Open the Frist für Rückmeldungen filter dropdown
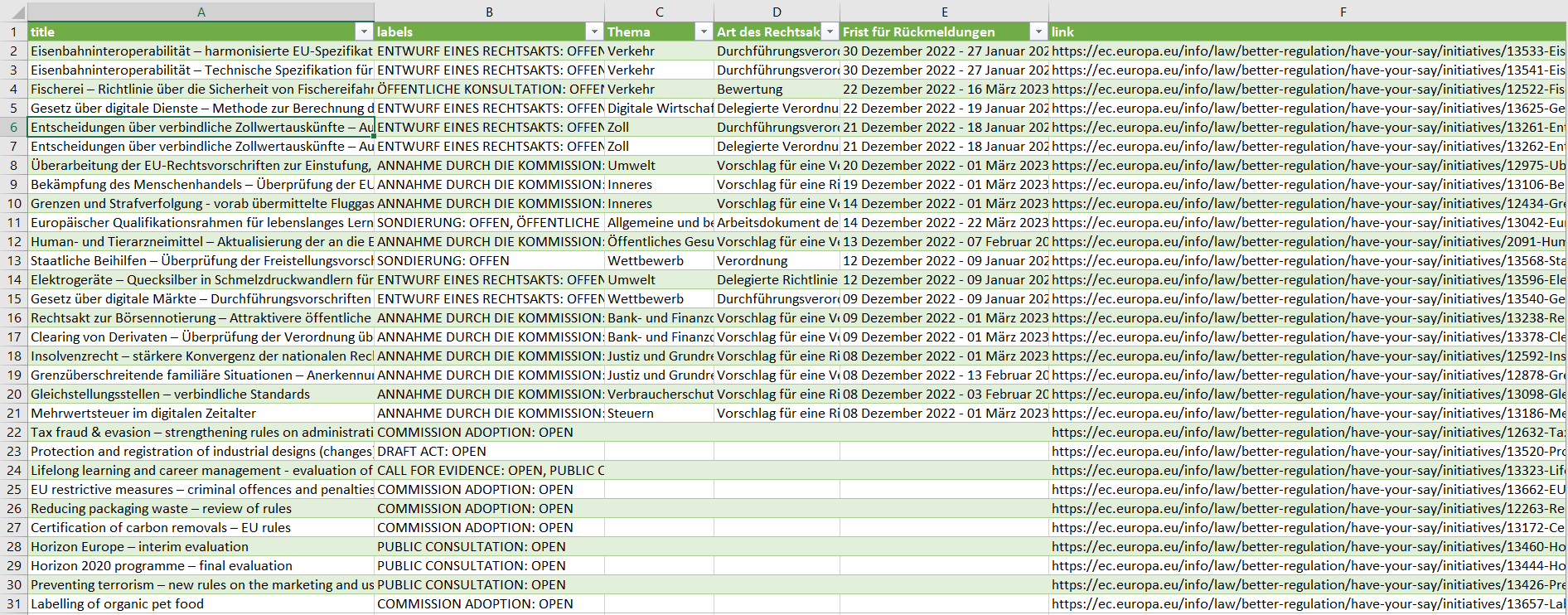The width and height of the screenshot is (1568, 615). click(1038, 31)
